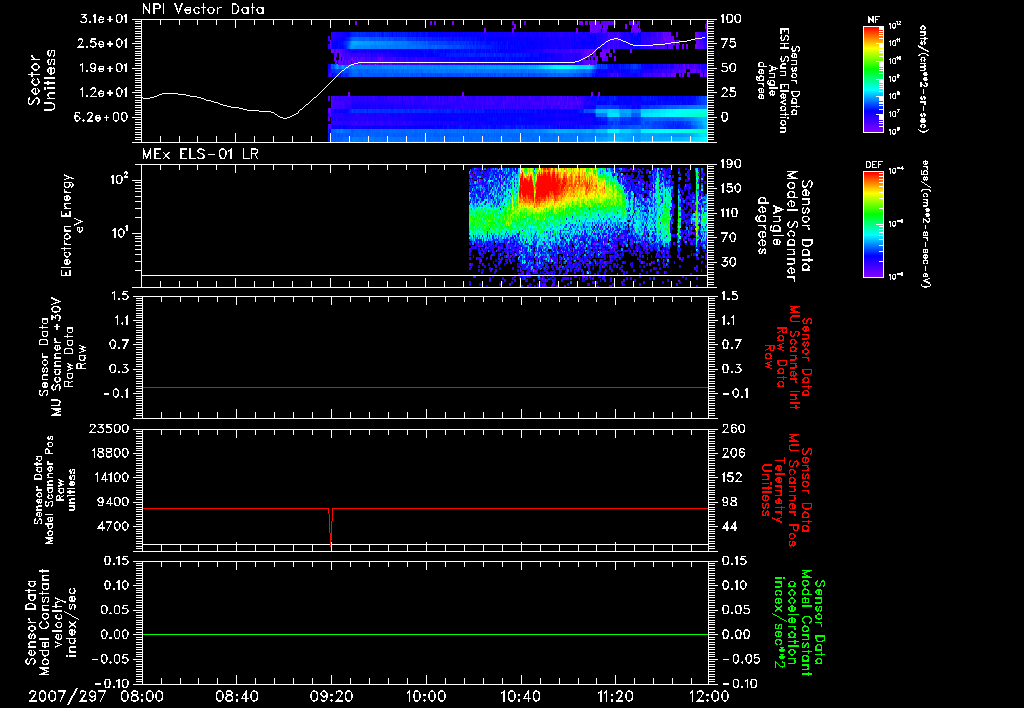Click the 44 tick on Scanner Pos Telemetry axis

pos(729,526)
